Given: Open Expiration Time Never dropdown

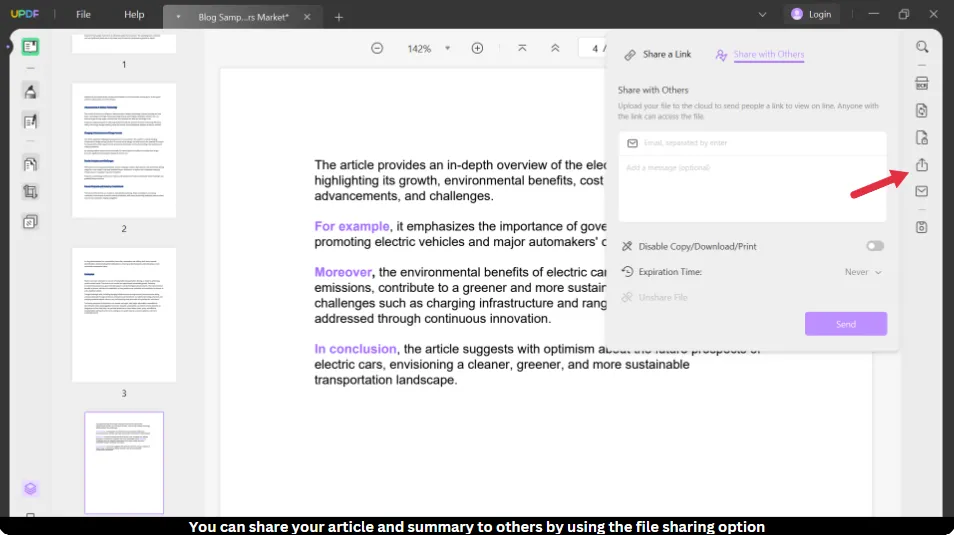Looking at the screenshot, I should [863, 272].
